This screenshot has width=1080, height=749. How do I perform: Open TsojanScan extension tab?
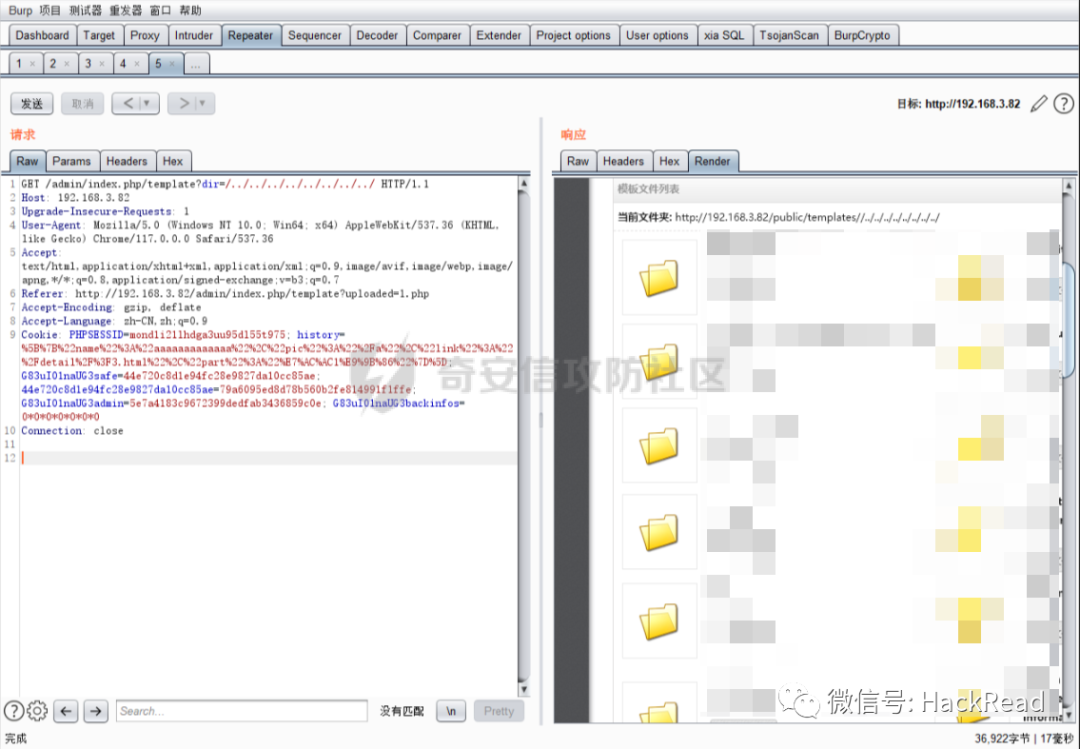click(789, 35)
